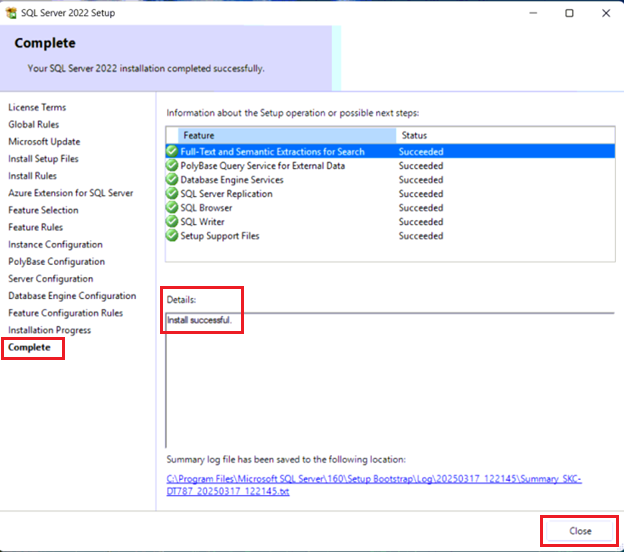This screenshot has height=552, width=624.
Task: Click Succeeded status for Database Engine Services
Action: click(421, 179)
